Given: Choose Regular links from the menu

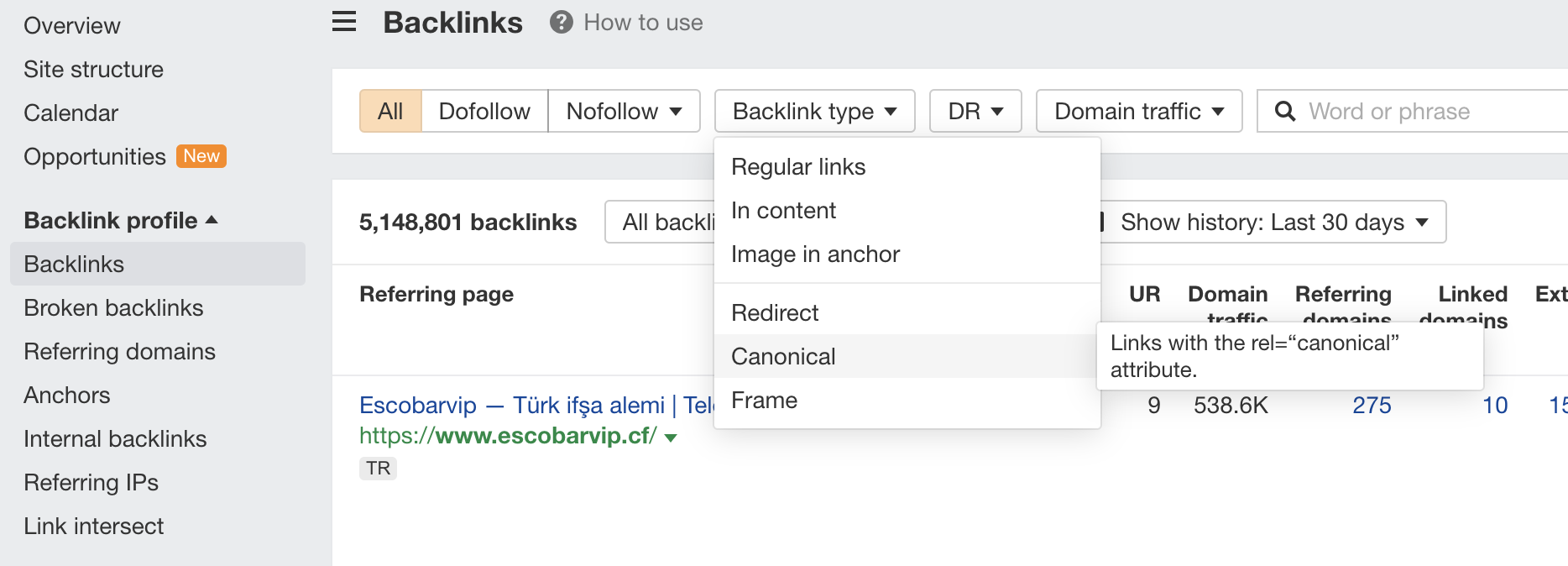Looking at the screenshot, I should tap(907, 166).
